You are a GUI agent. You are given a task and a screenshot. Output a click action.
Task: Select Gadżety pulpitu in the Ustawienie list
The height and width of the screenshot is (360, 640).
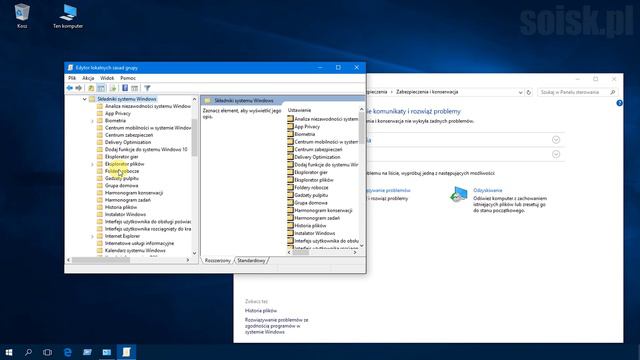coord(311,195)
